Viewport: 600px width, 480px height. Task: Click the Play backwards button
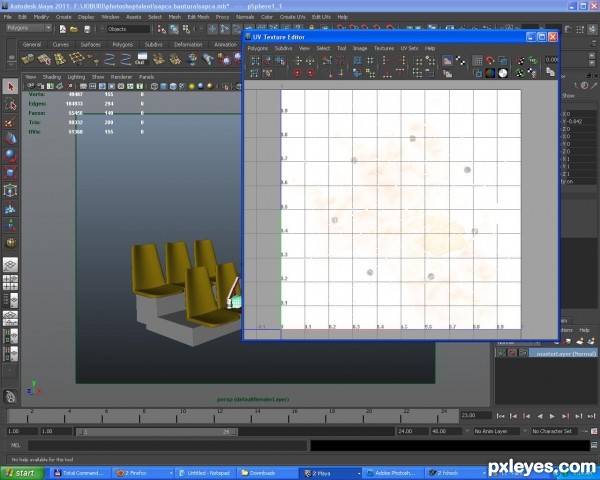point(540,416)
